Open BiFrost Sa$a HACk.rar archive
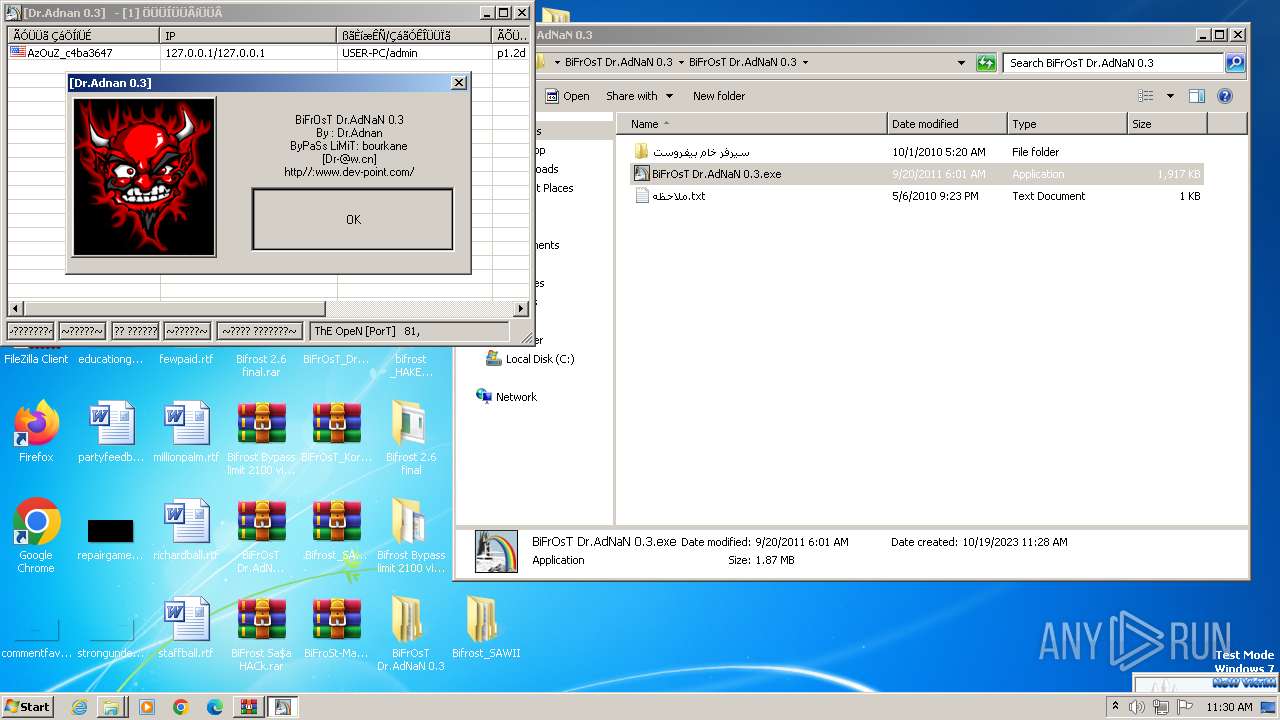 pos(261,634)
